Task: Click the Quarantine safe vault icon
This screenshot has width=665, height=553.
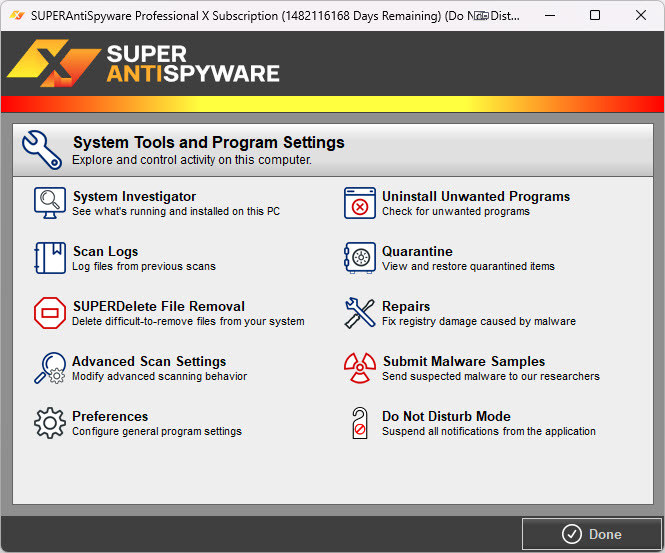Action: 359,258
